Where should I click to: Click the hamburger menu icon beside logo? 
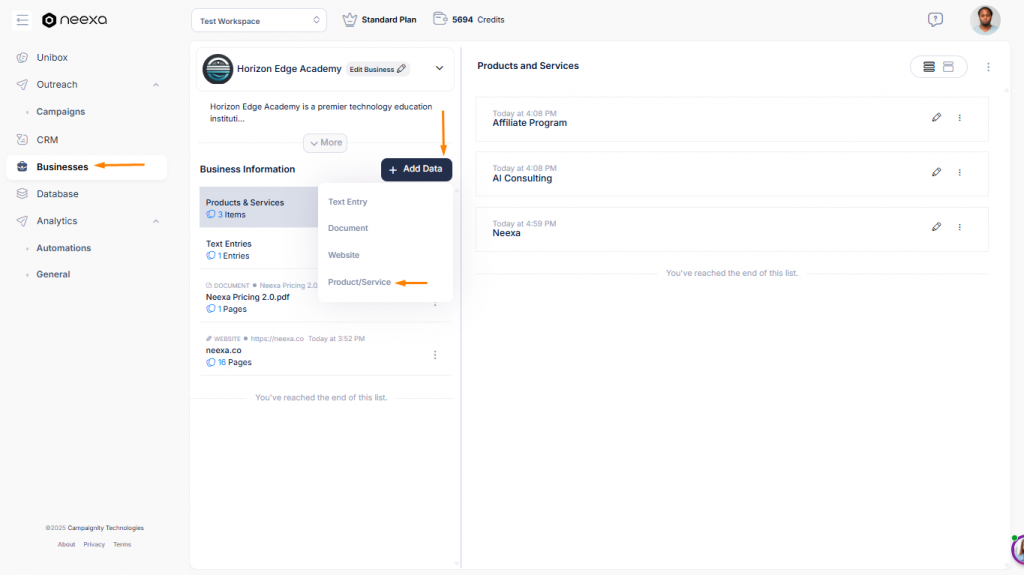pos(22,20)
